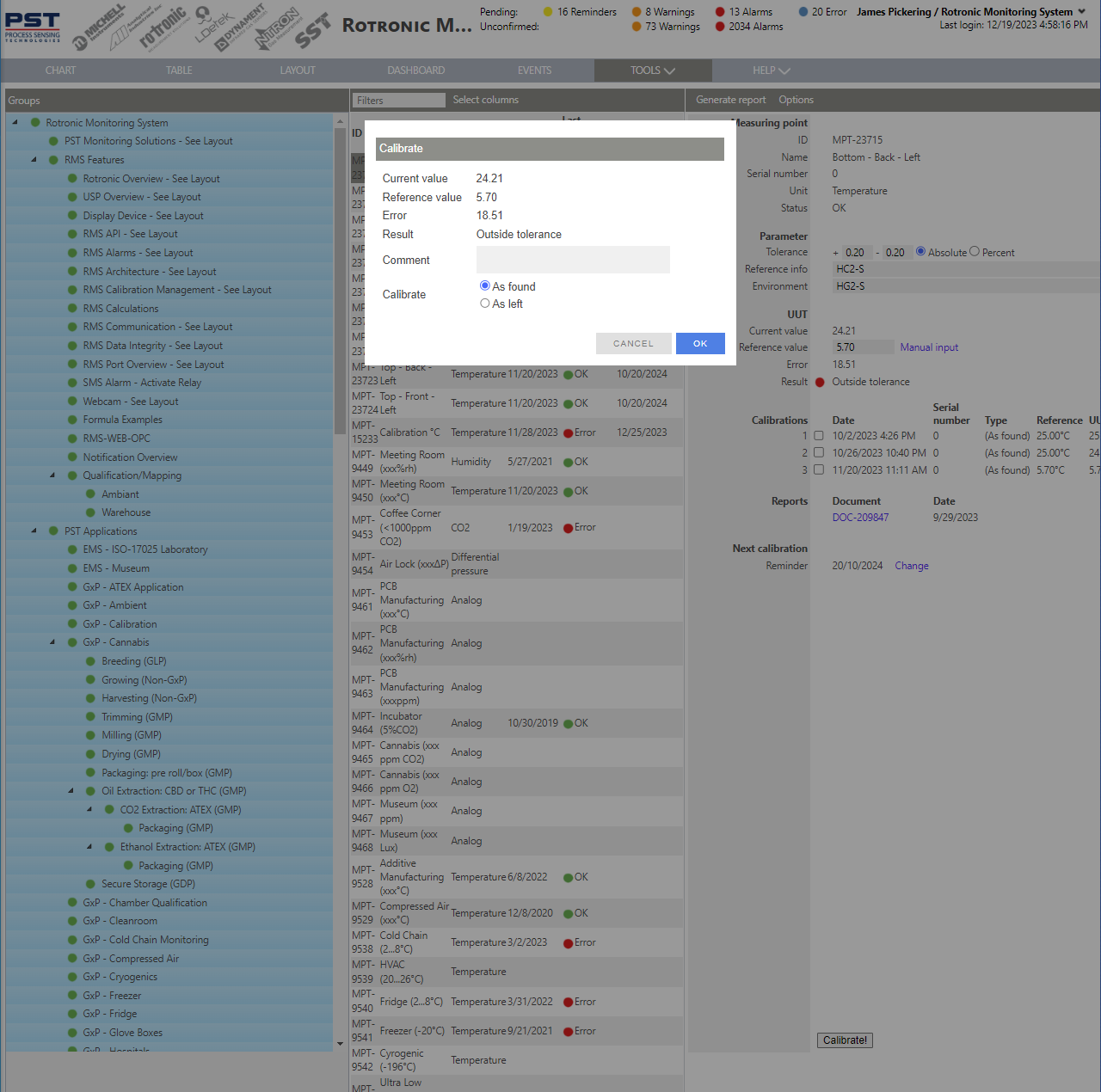The width and height of the screenshot is (1101, 1092).
Task: Confirm calibration with OK button
Action: point(700,343)
